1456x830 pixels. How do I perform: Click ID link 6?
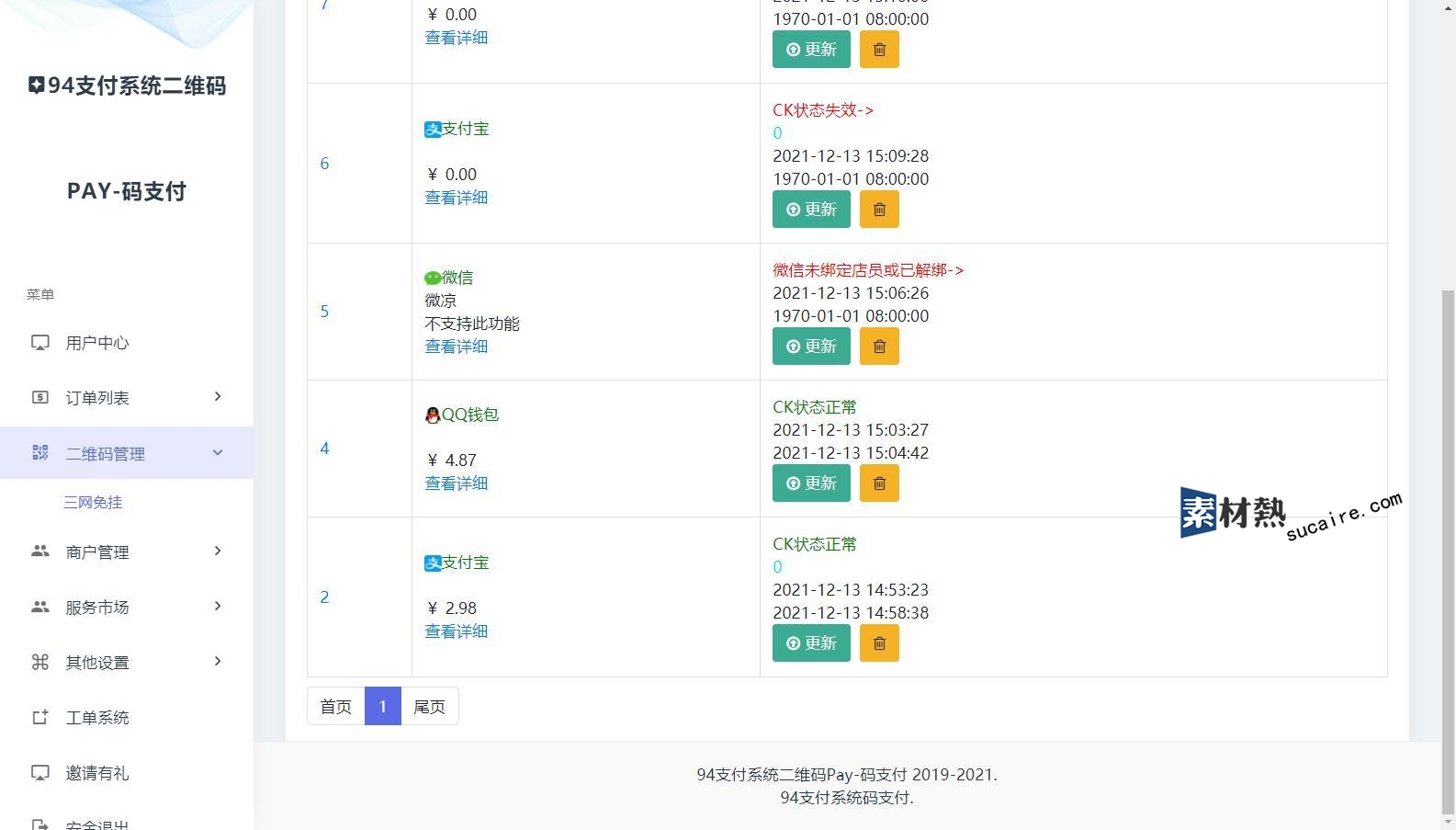324,164
